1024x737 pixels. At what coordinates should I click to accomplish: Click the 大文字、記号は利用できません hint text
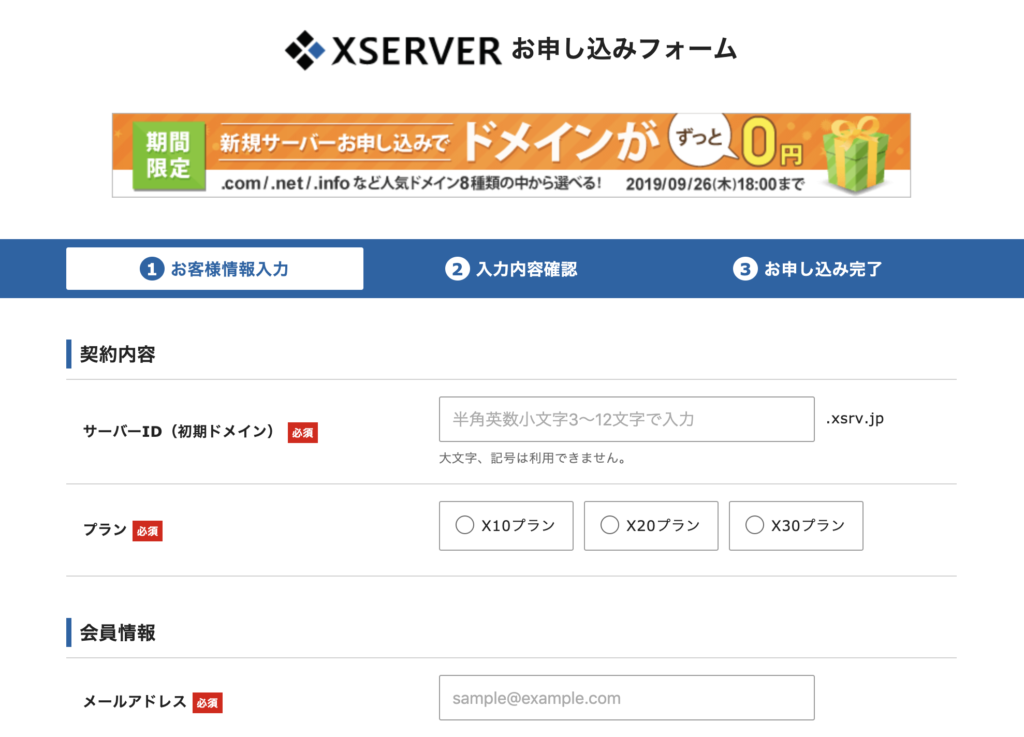click(x=533, y=458)
